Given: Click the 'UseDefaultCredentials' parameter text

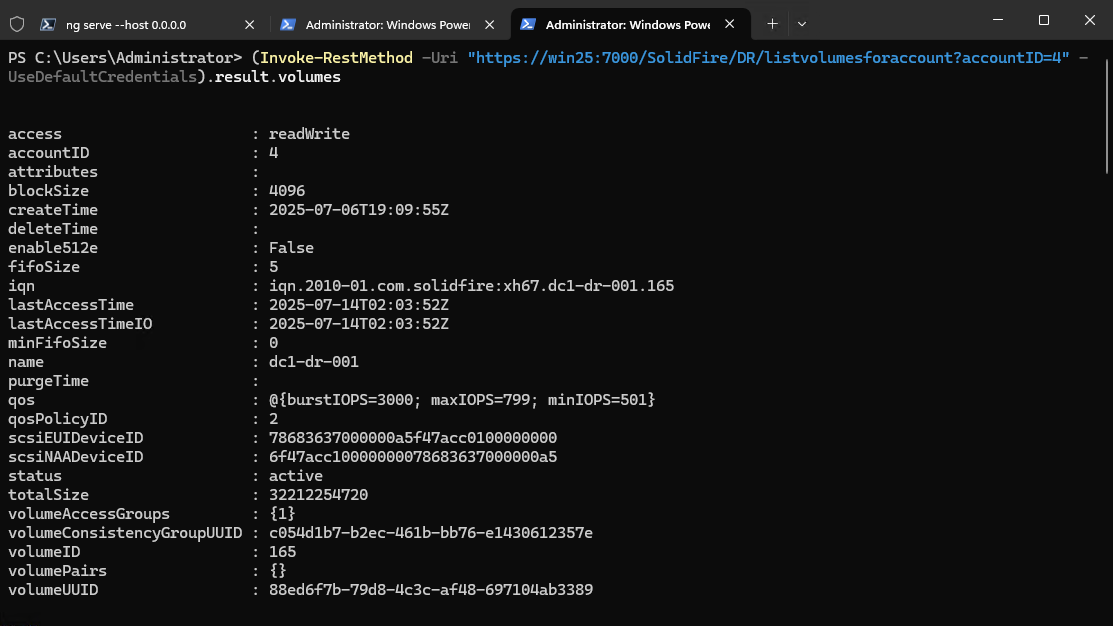Looking at the screenshot, I should [x=102, y=77].
